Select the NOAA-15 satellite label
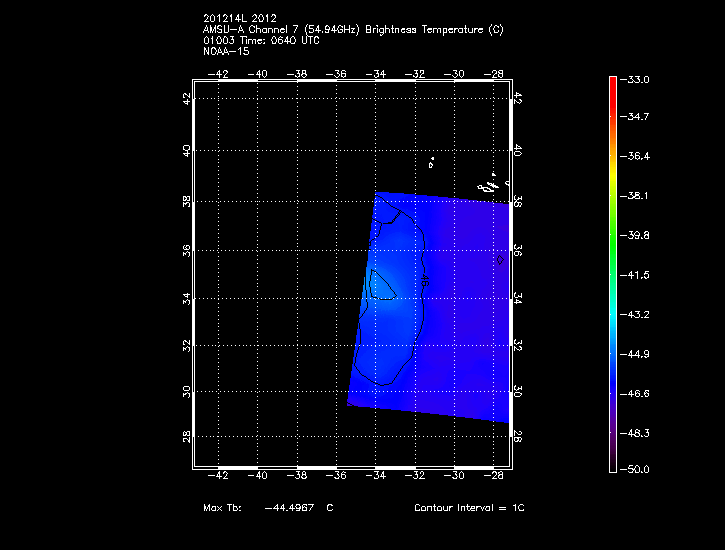This screenshot has height=550, width=725. click(225, 51)
